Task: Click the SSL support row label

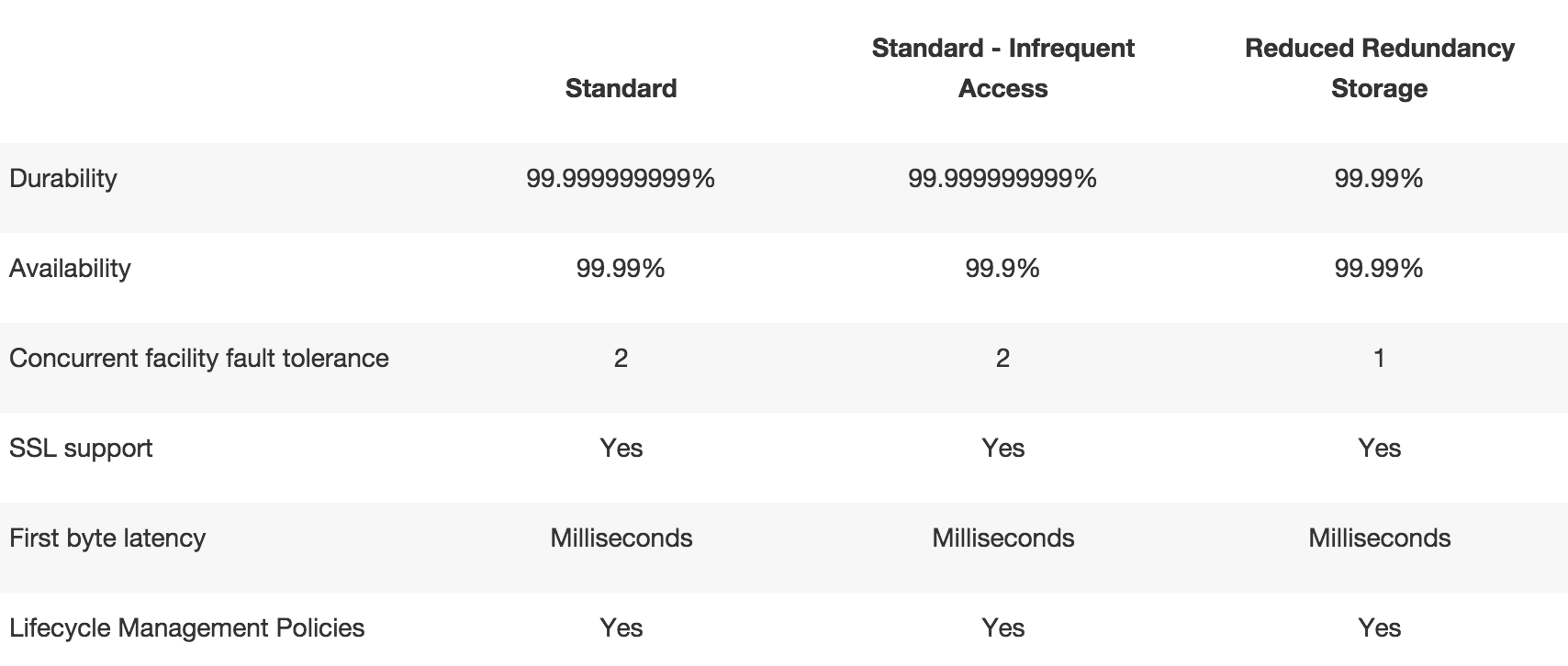Action: (x=81, y=449)
